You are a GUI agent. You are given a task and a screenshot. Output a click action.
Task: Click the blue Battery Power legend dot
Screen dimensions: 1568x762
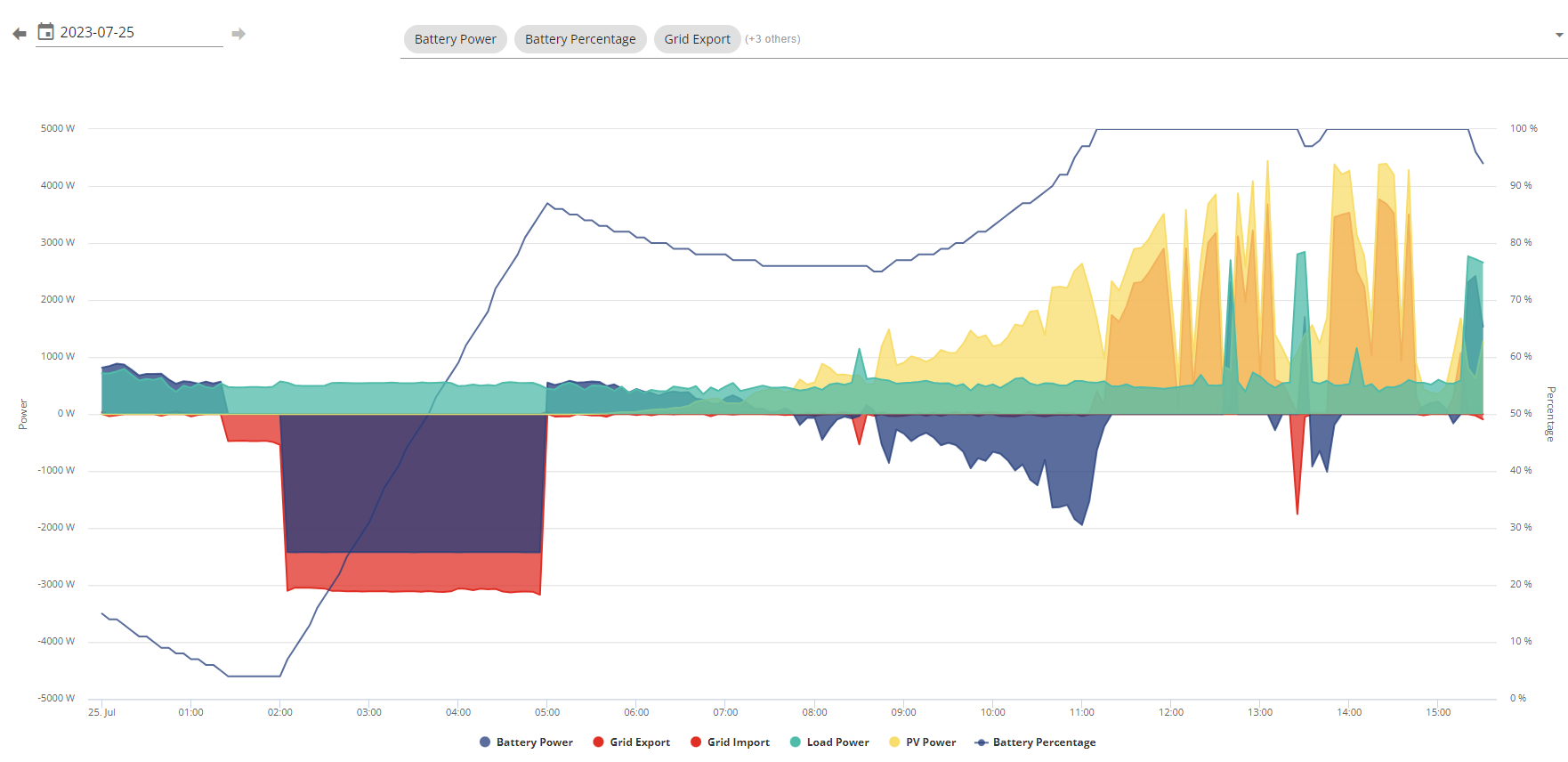pyautogui.click(x=485, y=742)
